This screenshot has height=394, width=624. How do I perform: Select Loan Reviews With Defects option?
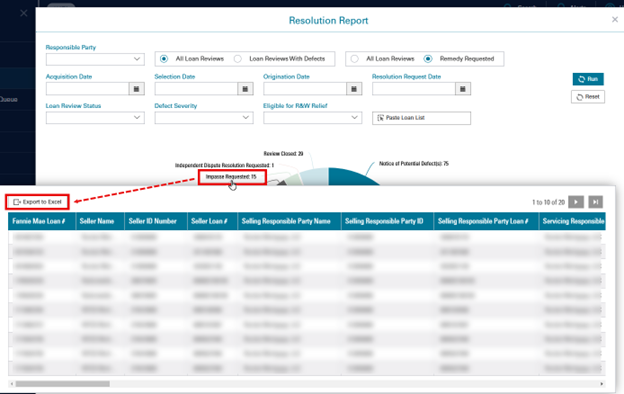pyautogui.click(x=238, y=59)
